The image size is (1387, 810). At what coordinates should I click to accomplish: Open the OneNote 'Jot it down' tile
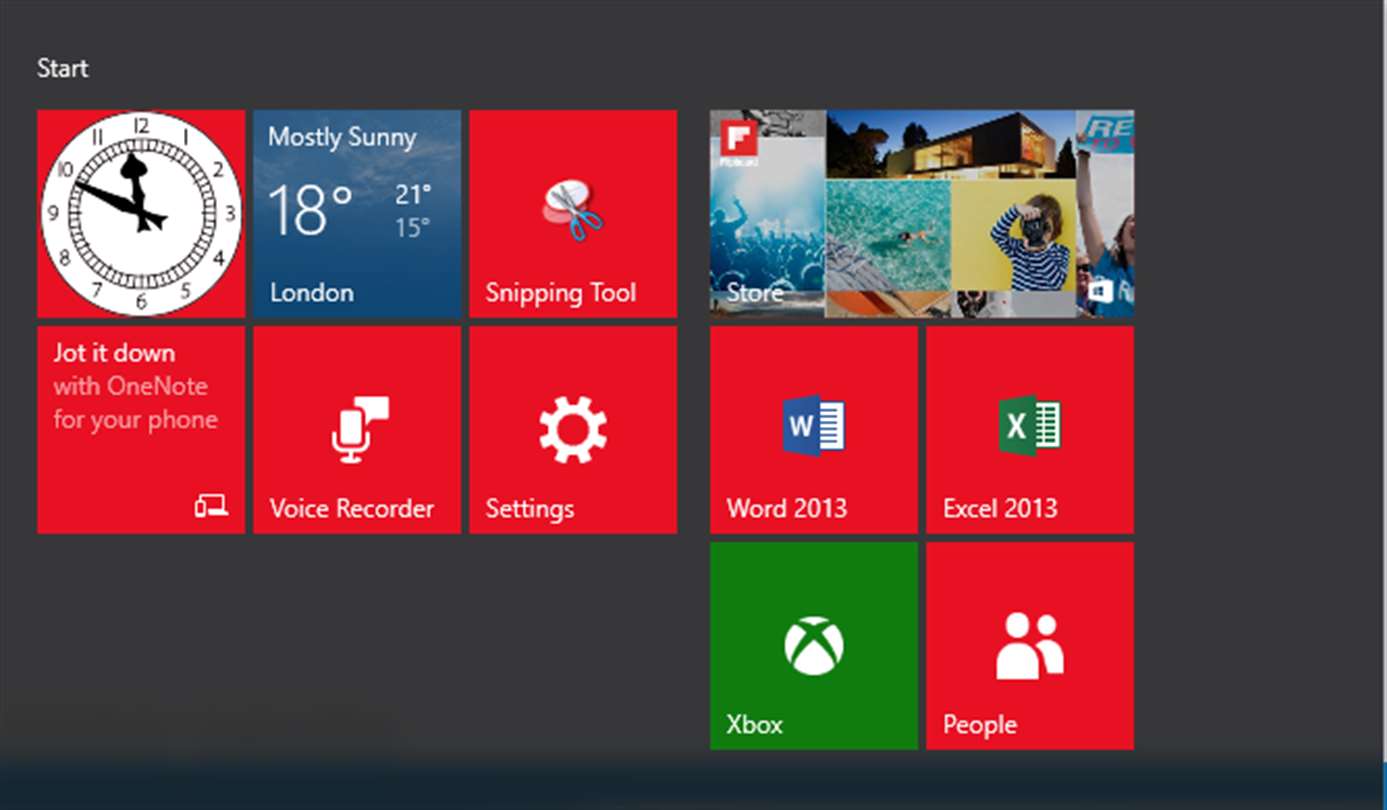[141, 429]
